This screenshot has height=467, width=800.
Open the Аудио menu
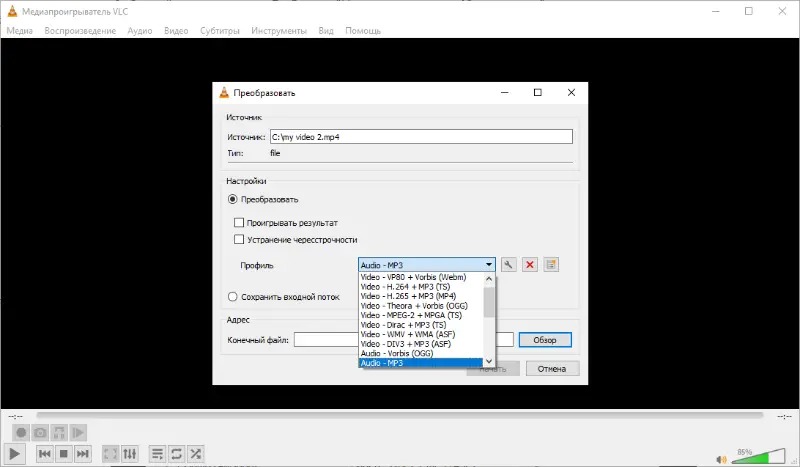click(140, 31)
